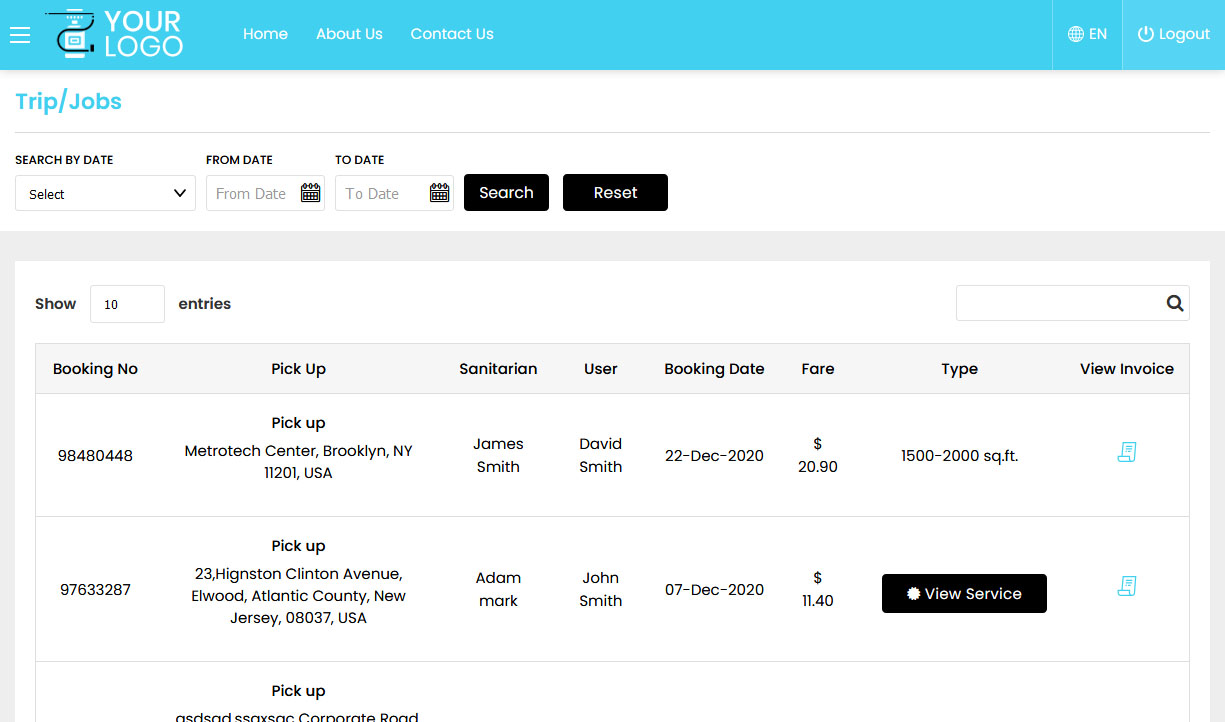Click the table search magnifier icon
This screenshot has height=722, width=1225.
pos(1175,303)
